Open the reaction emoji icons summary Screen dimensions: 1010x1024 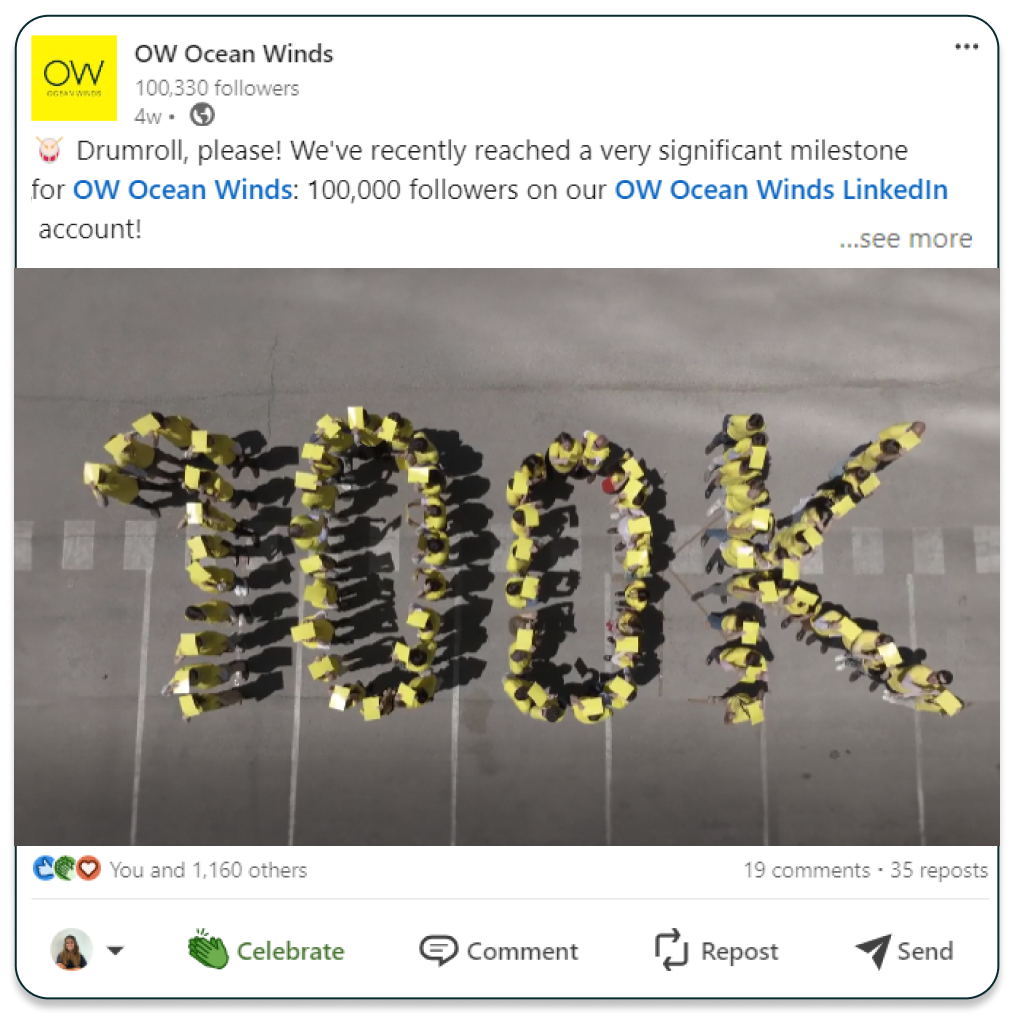67,869
